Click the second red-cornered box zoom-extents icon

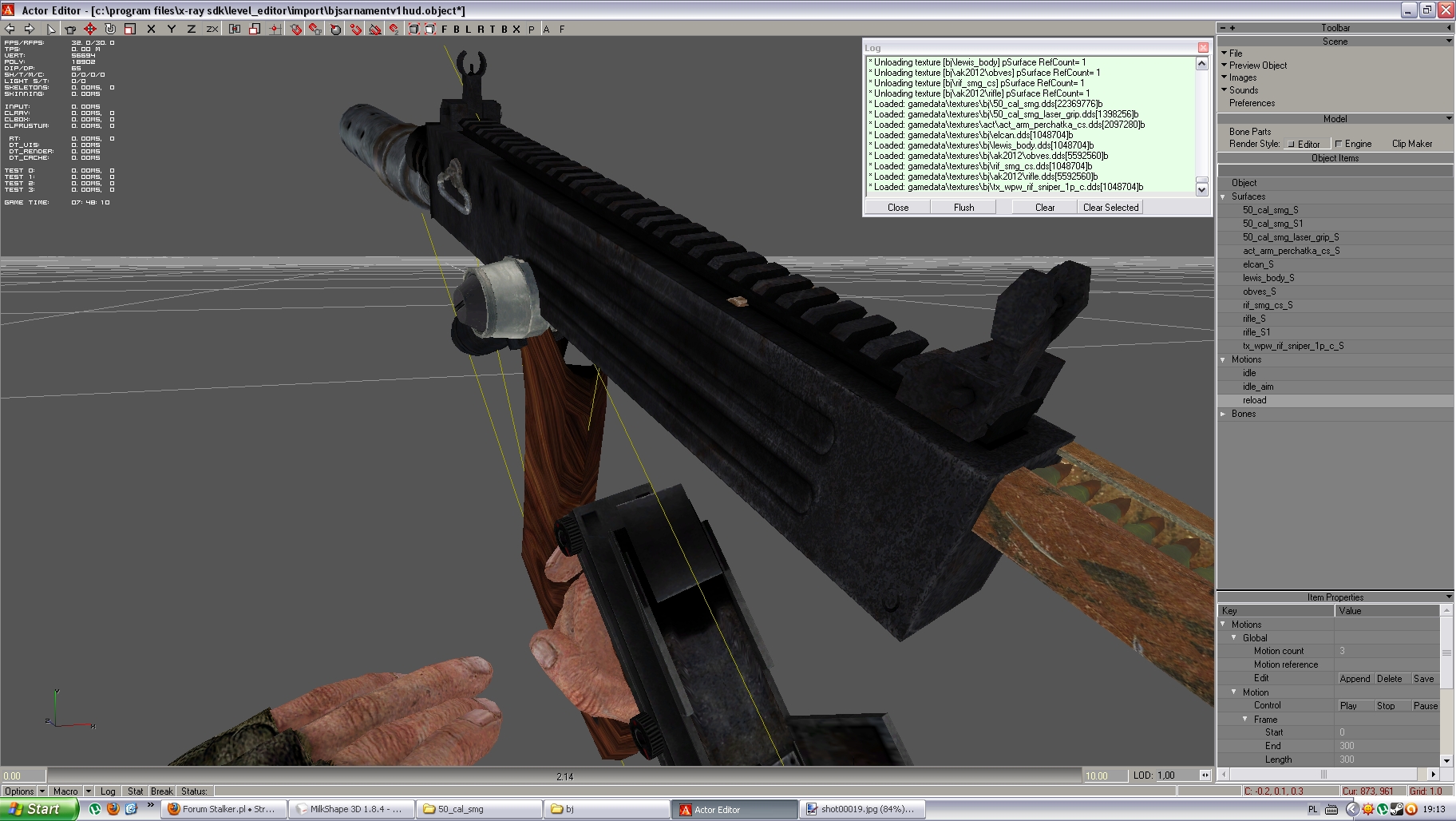430,29
